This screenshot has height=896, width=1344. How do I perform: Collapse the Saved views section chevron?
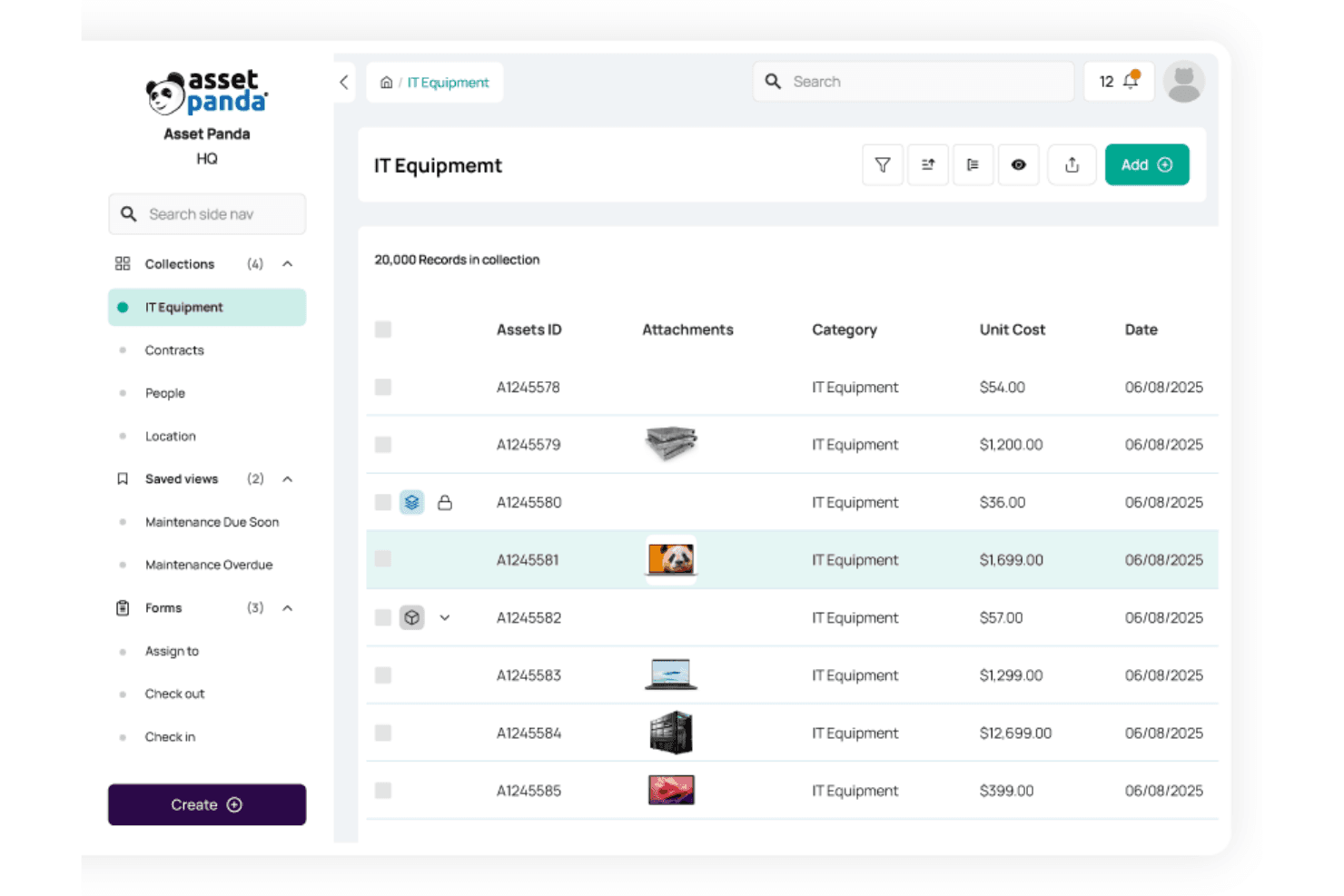288,479
